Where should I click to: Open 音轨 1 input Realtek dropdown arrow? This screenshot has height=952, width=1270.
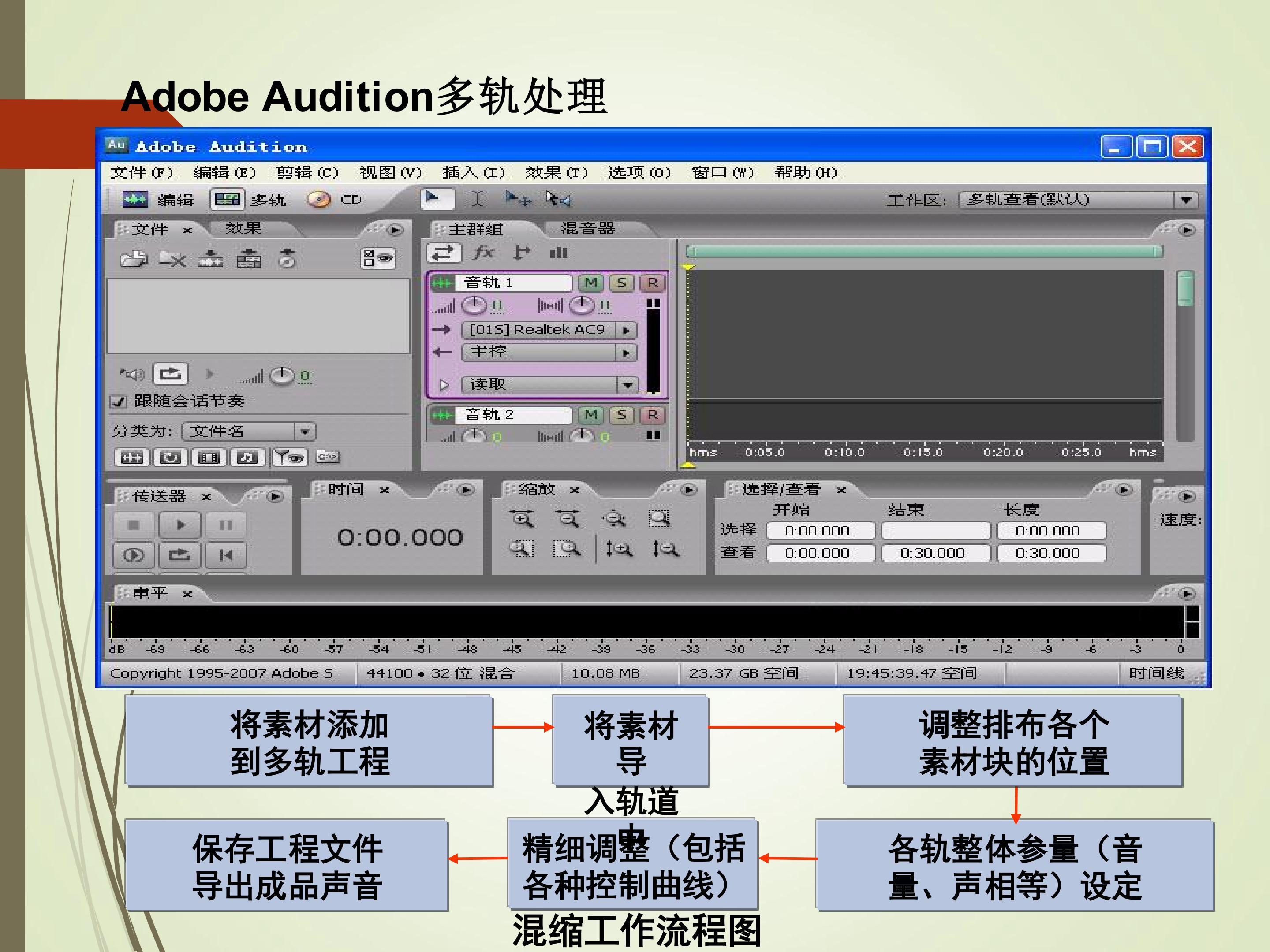tap(626, 330)
